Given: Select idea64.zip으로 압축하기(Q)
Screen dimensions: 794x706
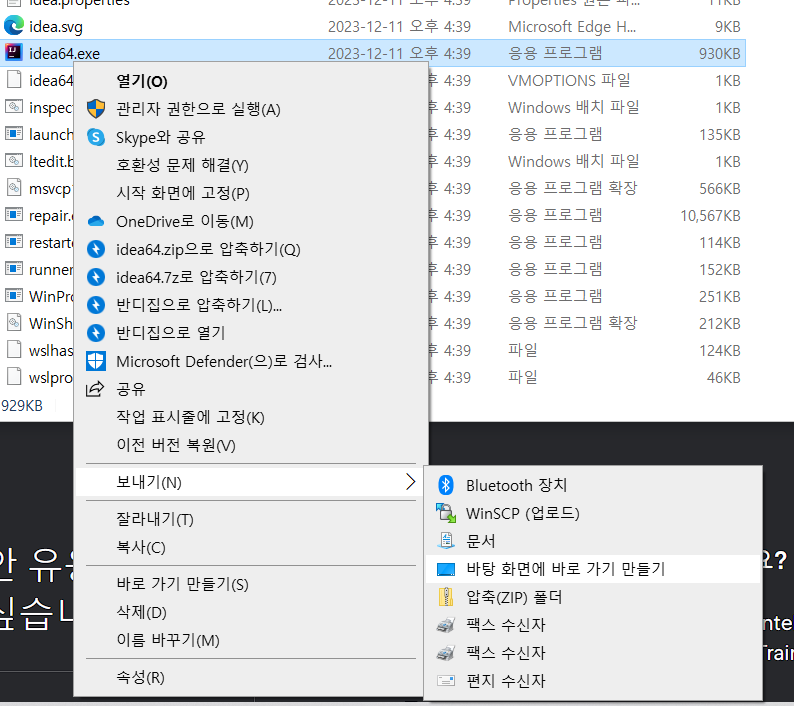Looking at the screenshot, I should pos(208,249).
